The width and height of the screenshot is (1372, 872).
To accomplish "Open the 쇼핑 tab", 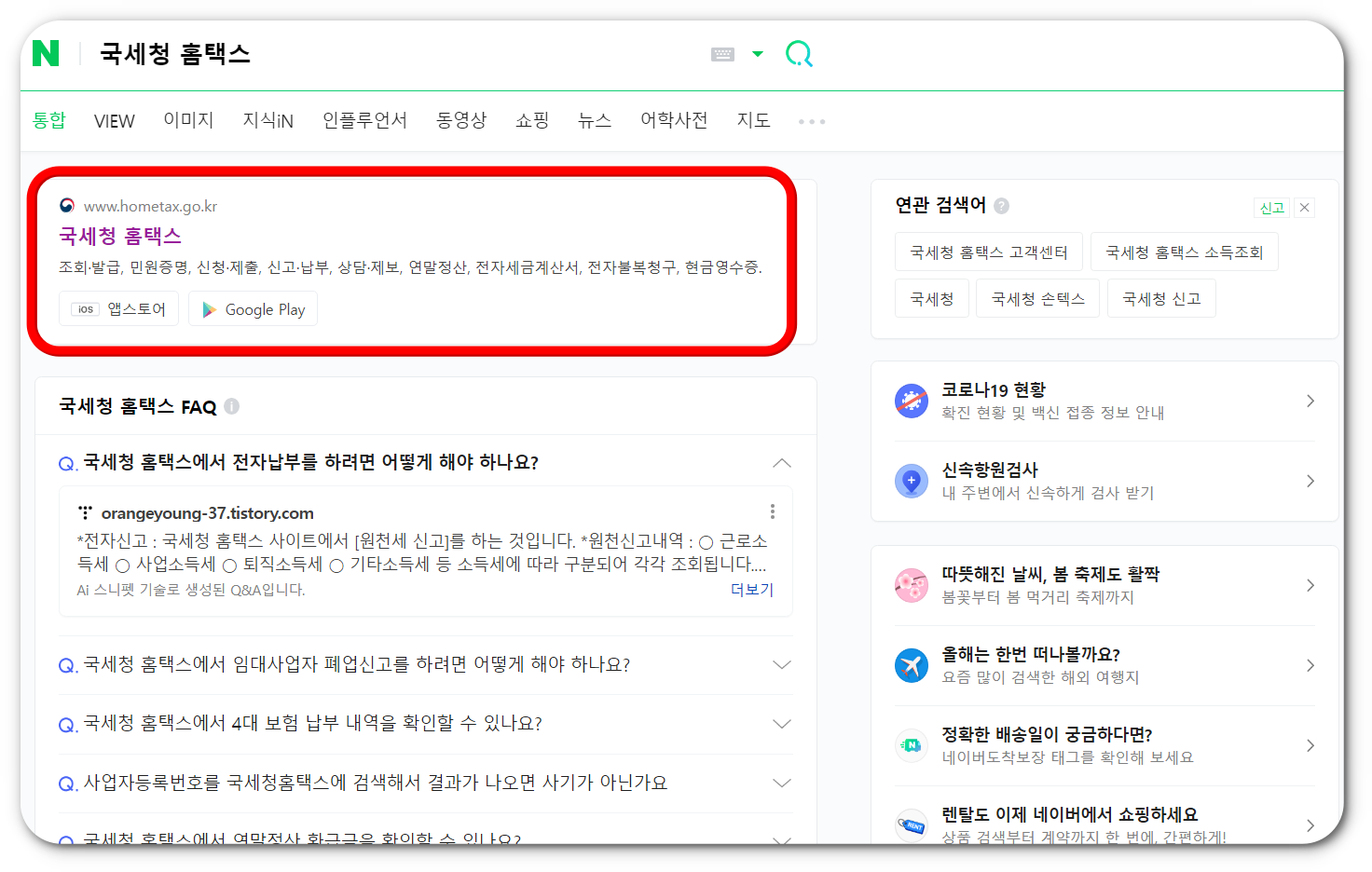I will coord(531,120).
